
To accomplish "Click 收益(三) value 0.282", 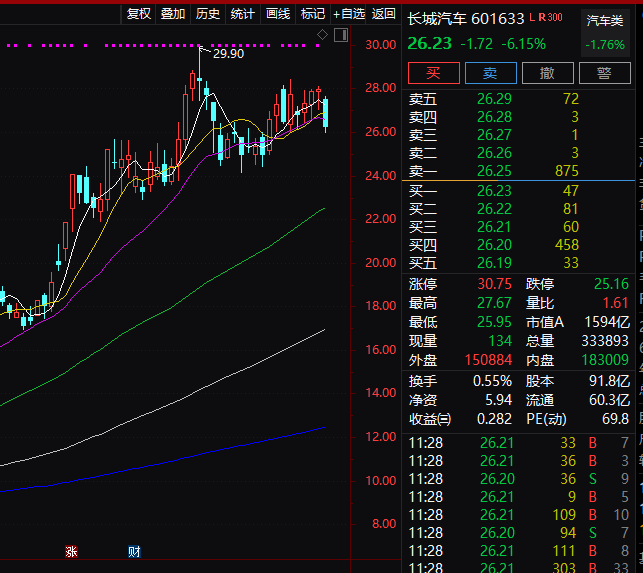I will [x=494, y=419].
